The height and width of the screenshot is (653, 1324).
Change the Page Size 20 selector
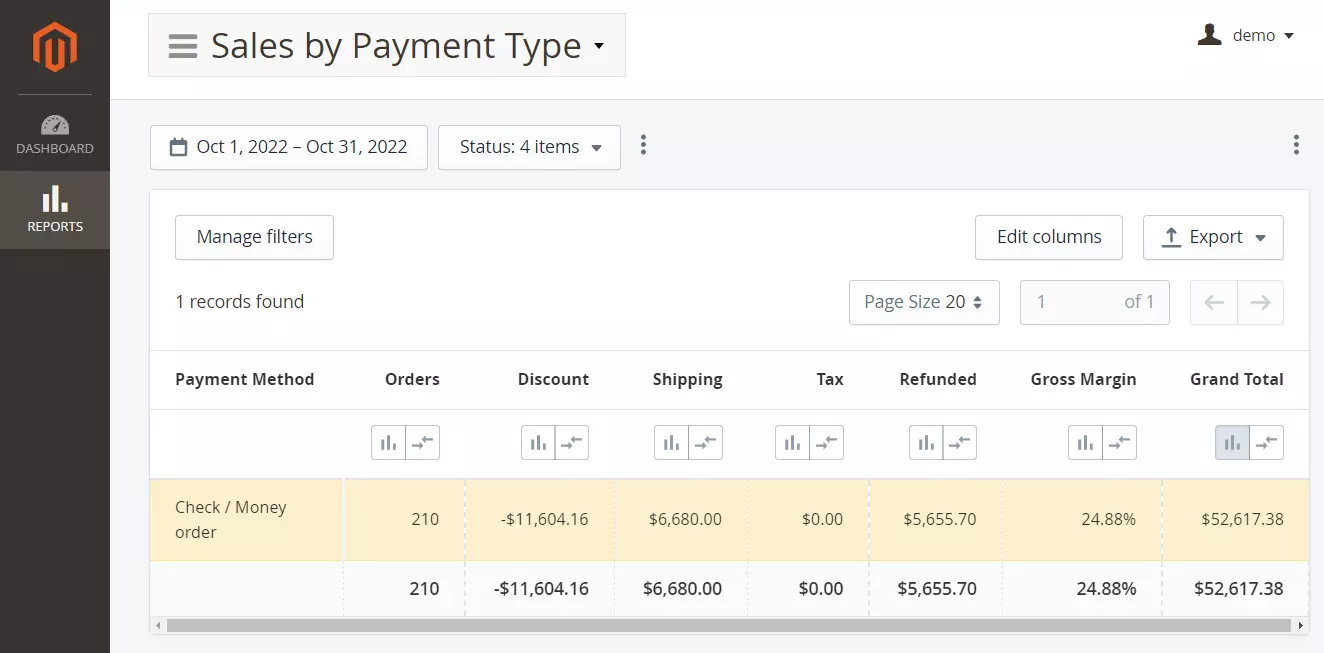point(923,302)
